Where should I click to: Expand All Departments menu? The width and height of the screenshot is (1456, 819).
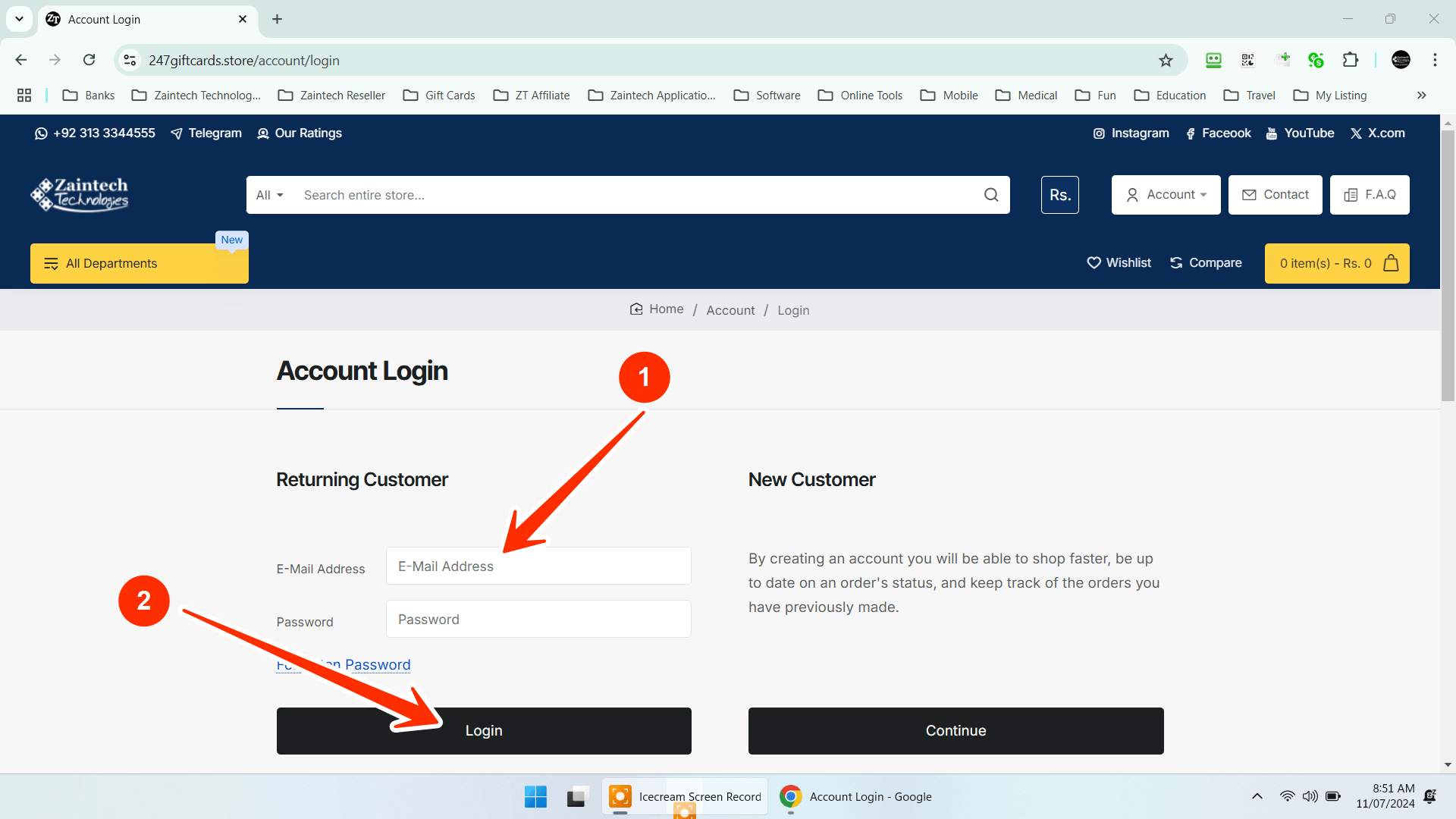(x=139, y=263)
